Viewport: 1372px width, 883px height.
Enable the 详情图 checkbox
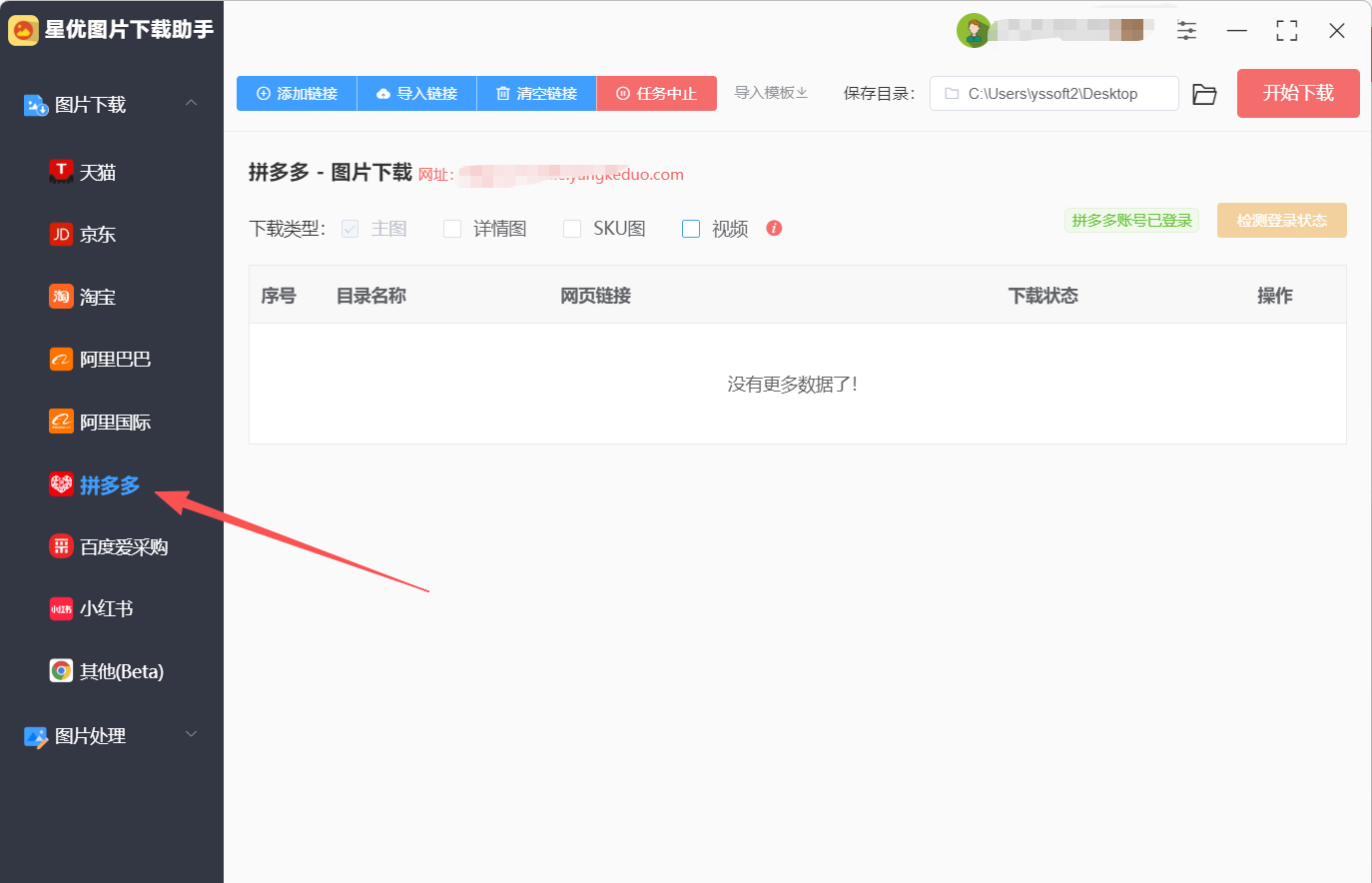coord(452,229)
